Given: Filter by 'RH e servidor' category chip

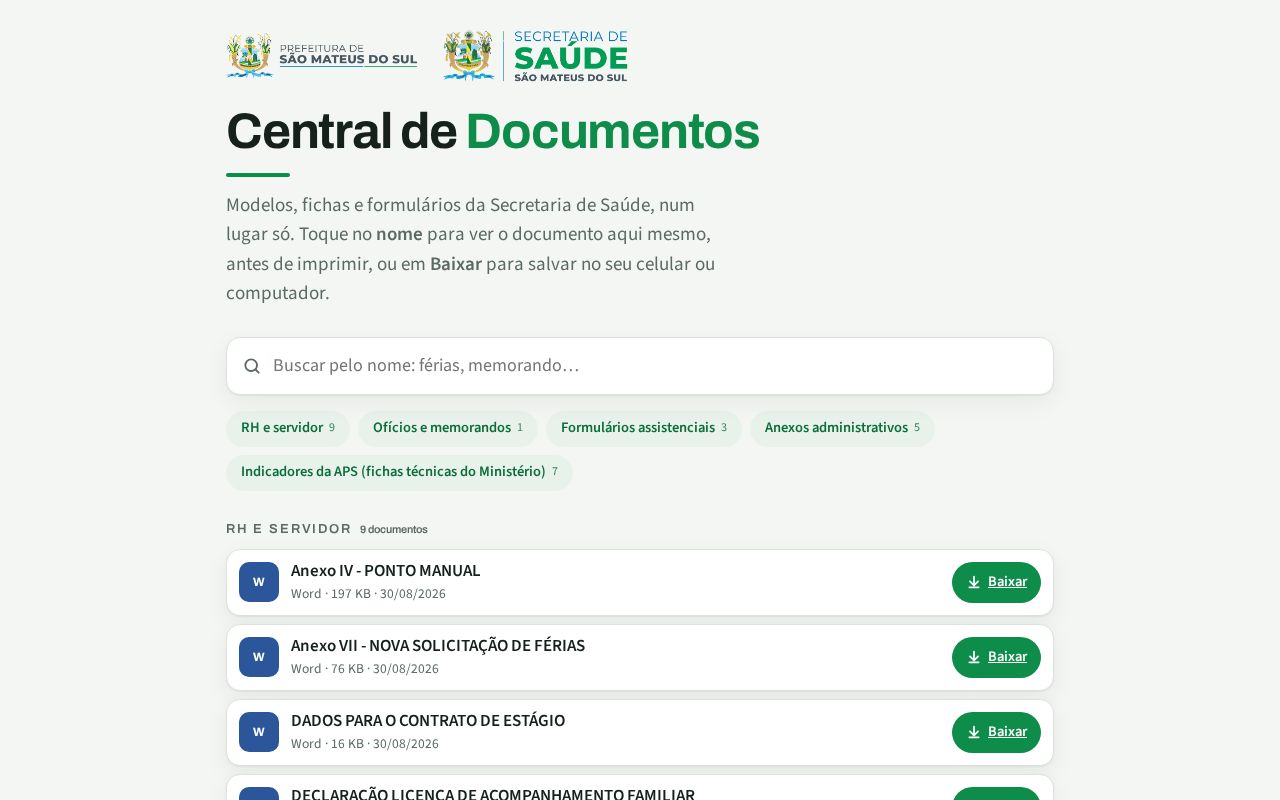Looking at the screenshot, I should 288,428.
